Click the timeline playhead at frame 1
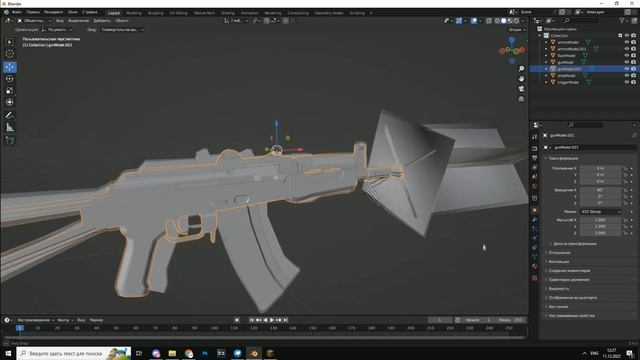640x360 pixels. pos(20,328)
